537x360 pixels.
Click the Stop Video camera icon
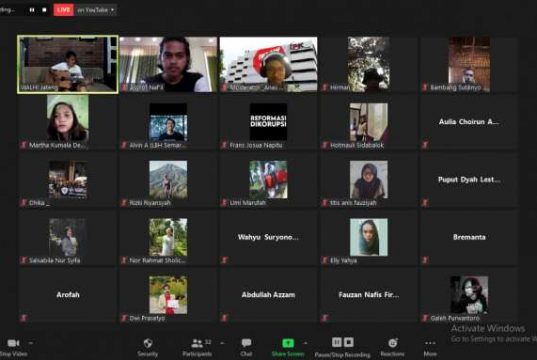13,343
